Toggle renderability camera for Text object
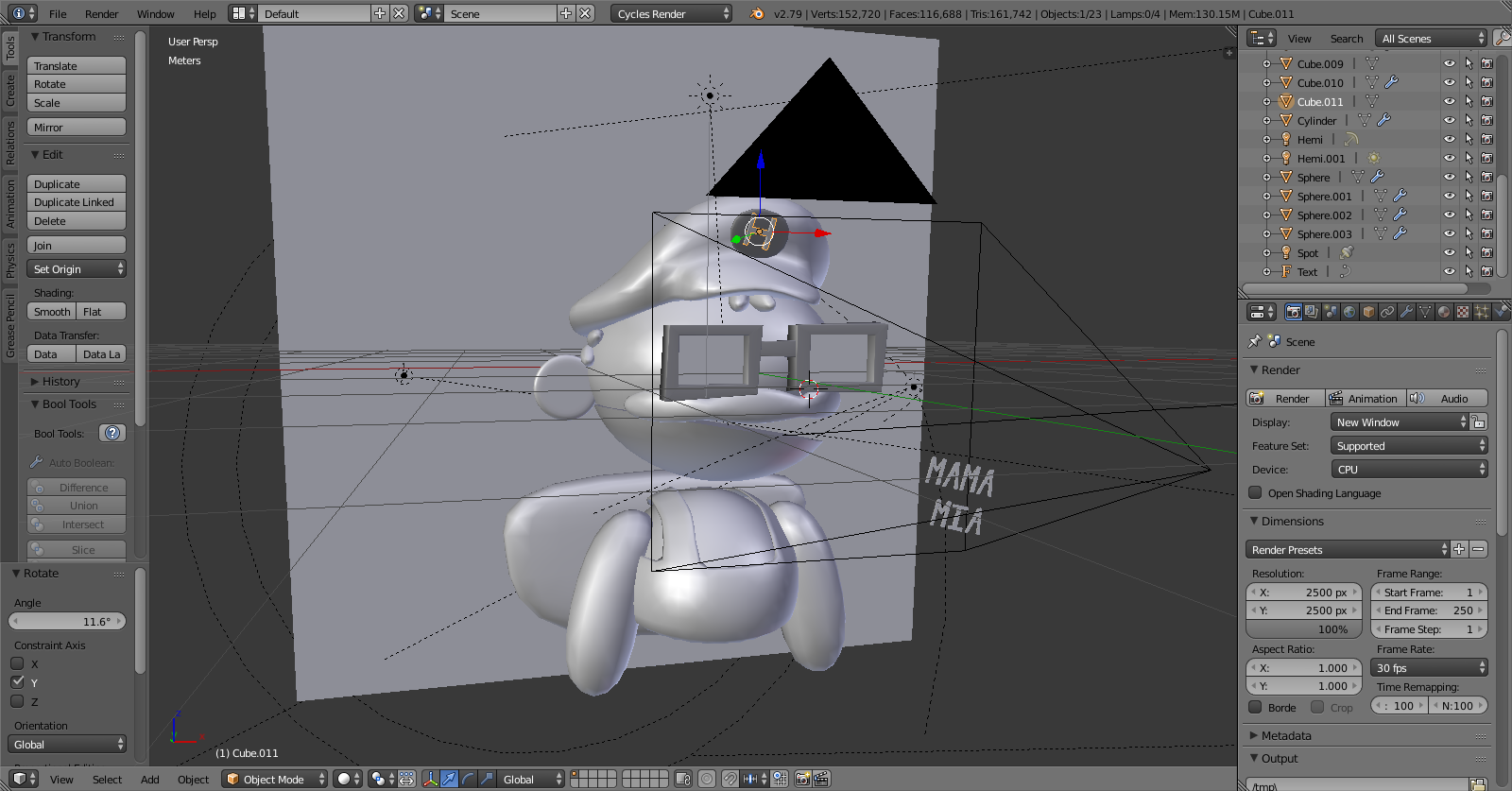The image size is (1512, 791). (x=1486, y=271)
